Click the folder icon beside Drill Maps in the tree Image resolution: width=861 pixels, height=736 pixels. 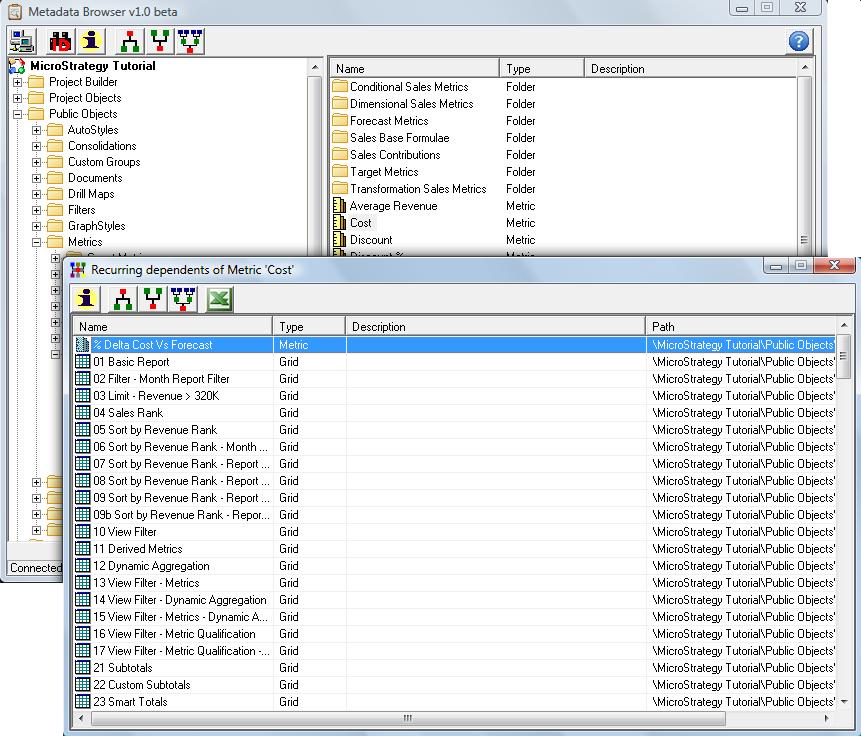(x=55, y=194)
